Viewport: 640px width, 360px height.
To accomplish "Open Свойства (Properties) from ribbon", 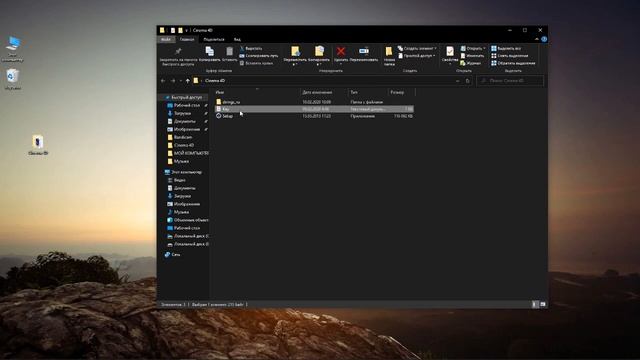I will (450, 56).
